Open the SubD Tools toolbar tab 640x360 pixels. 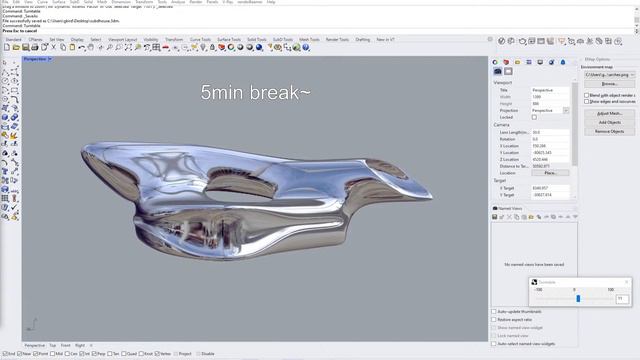pyautogui.click(x=283, y=40)
